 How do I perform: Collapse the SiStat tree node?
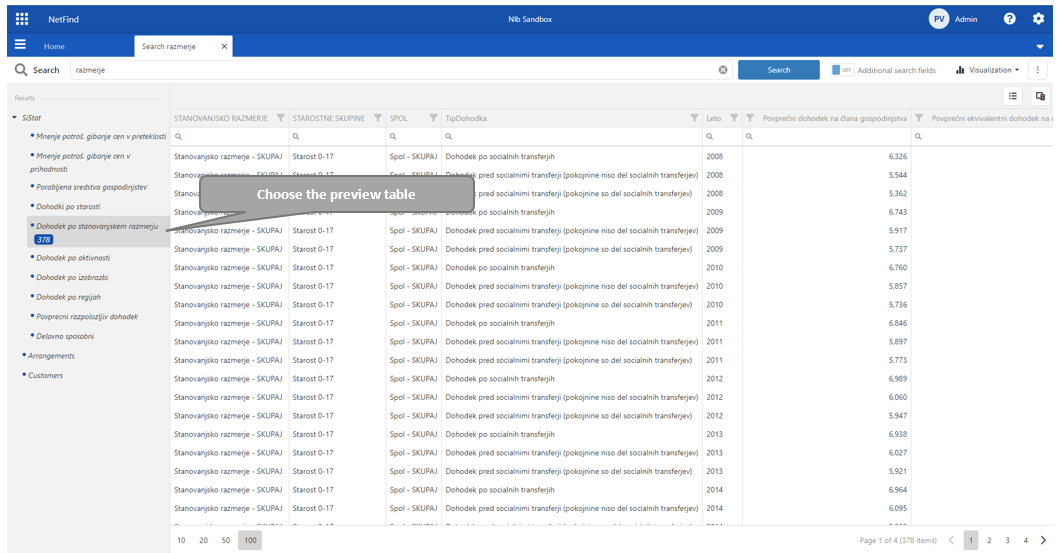[x=14, y=118]
